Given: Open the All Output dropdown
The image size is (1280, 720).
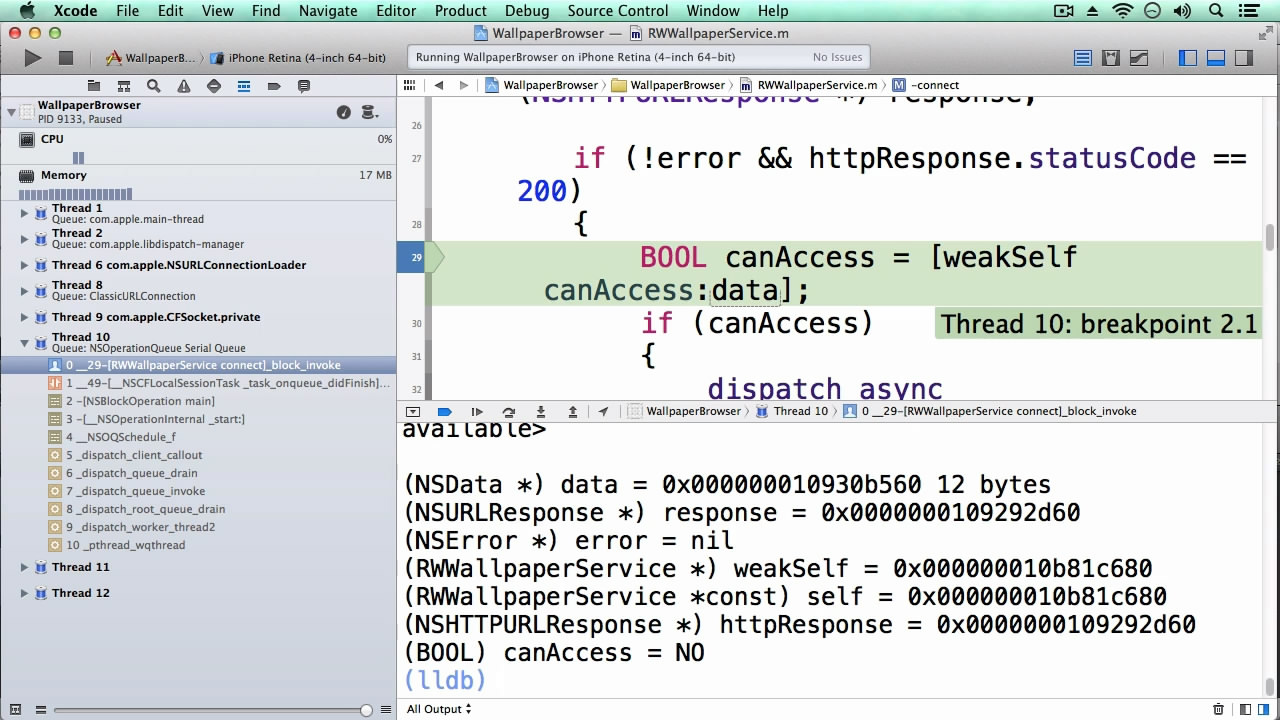Looking at the screenshot, I should coord(439,709).
